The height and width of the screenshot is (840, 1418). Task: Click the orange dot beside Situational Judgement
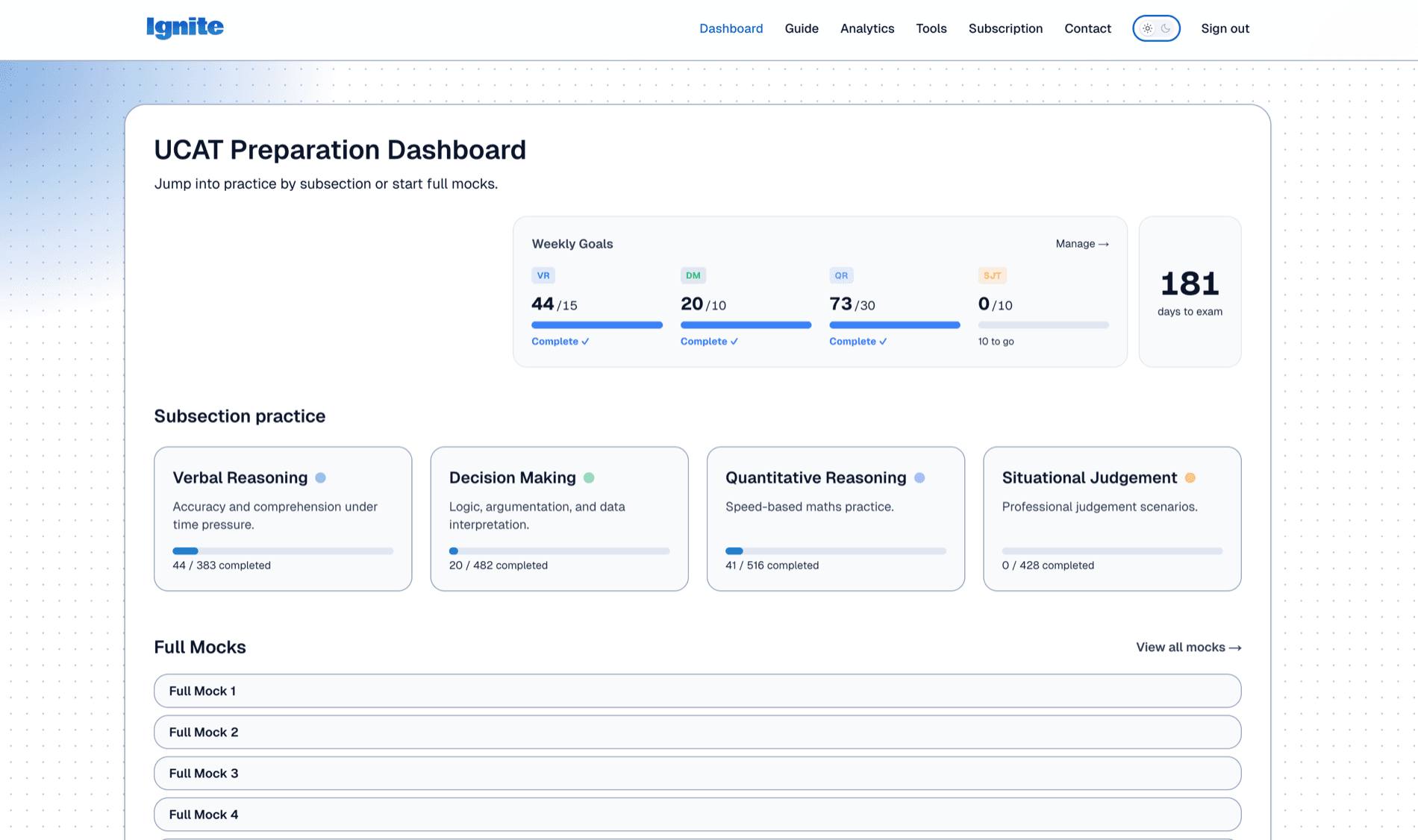(1190, 477)
